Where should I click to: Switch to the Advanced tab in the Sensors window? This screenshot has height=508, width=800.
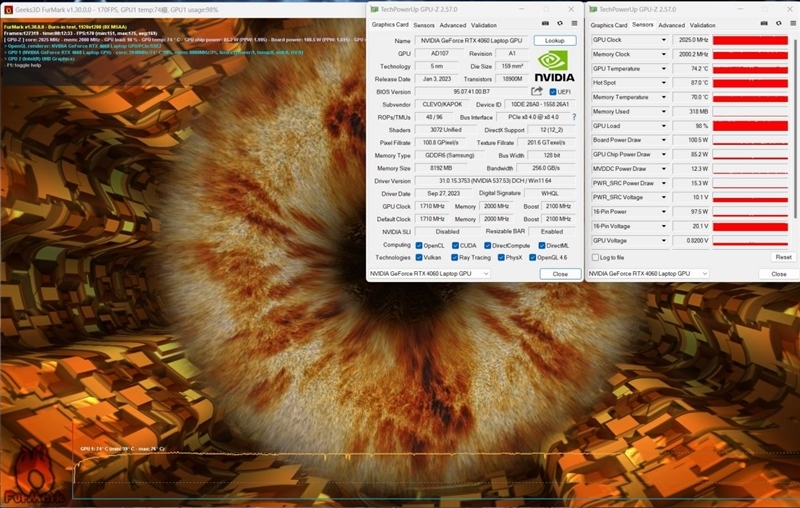(671, 25)
